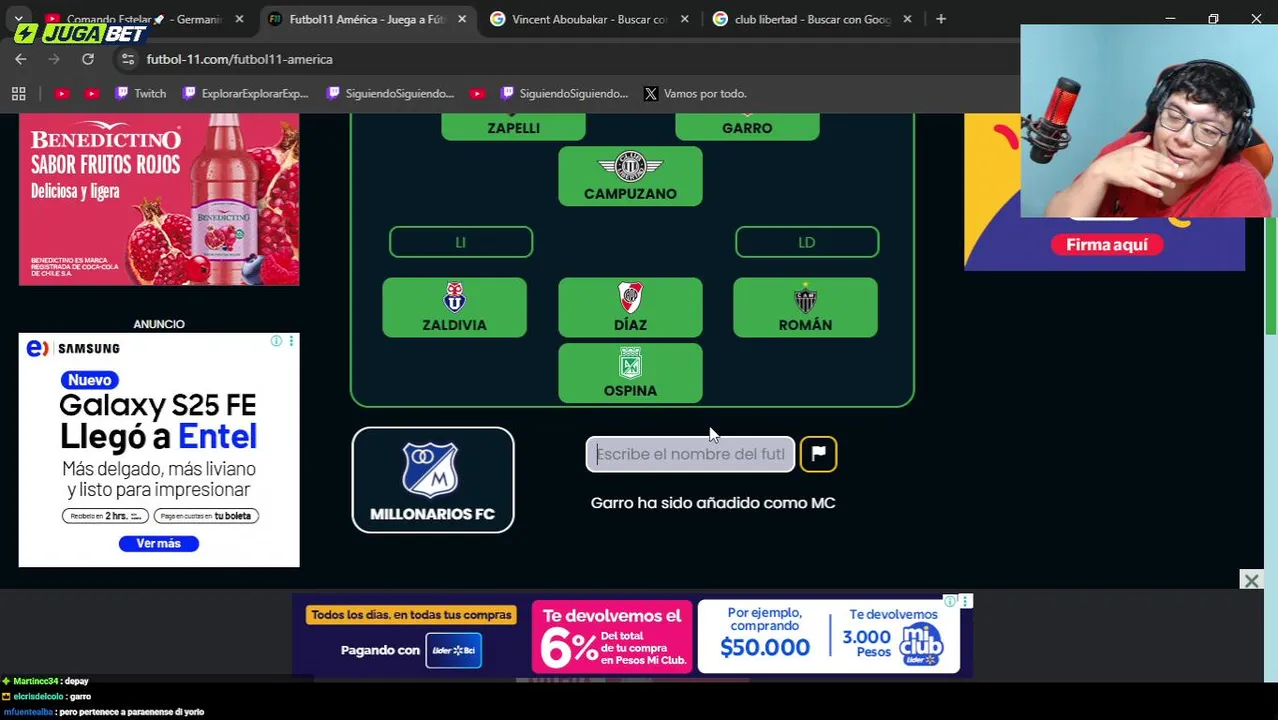The image size is (1278, 720).
Task: Reload the page with refresh icon
Action: click(x=88, y=59)
